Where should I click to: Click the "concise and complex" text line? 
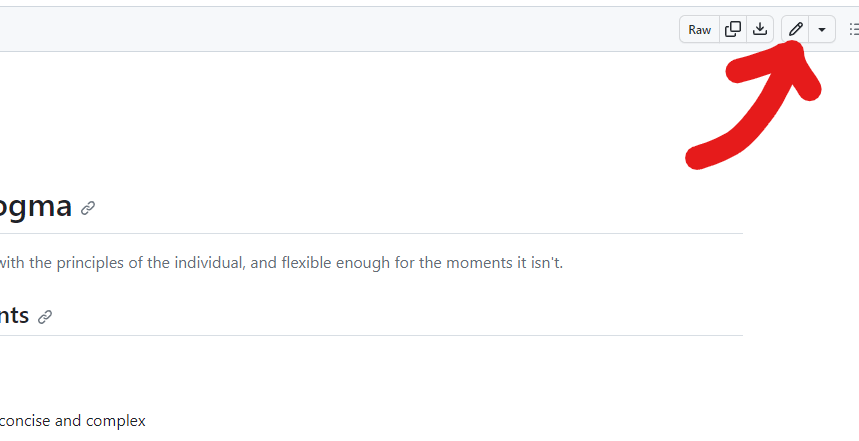72,421
